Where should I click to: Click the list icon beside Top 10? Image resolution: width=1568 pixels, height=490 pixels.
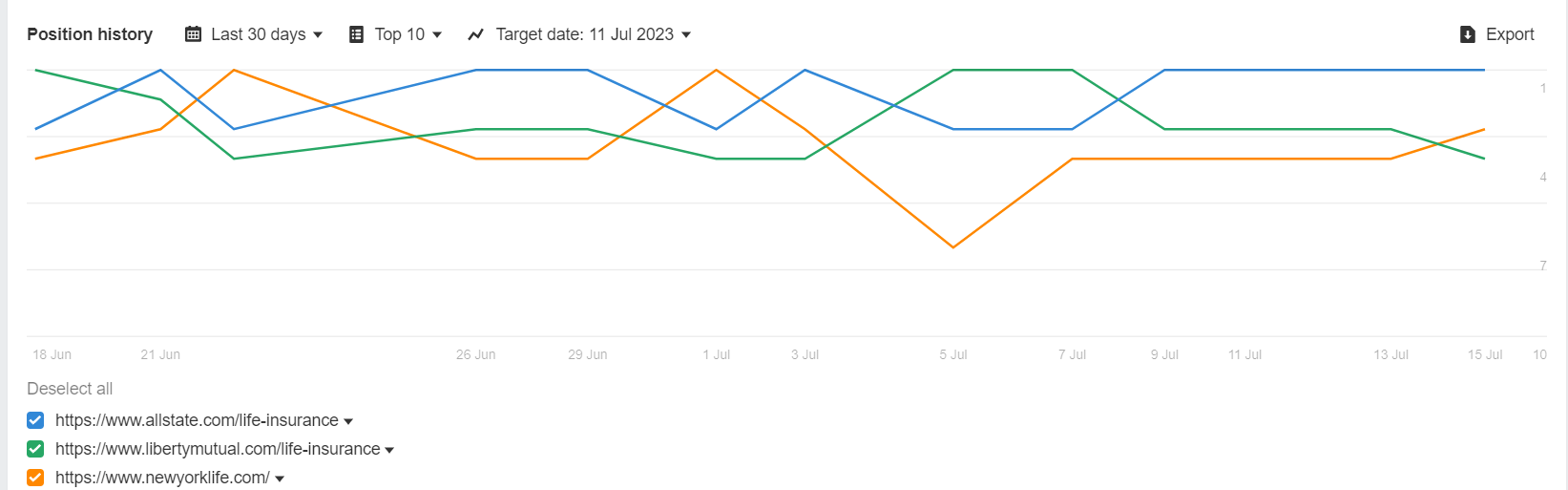(356, 34)
